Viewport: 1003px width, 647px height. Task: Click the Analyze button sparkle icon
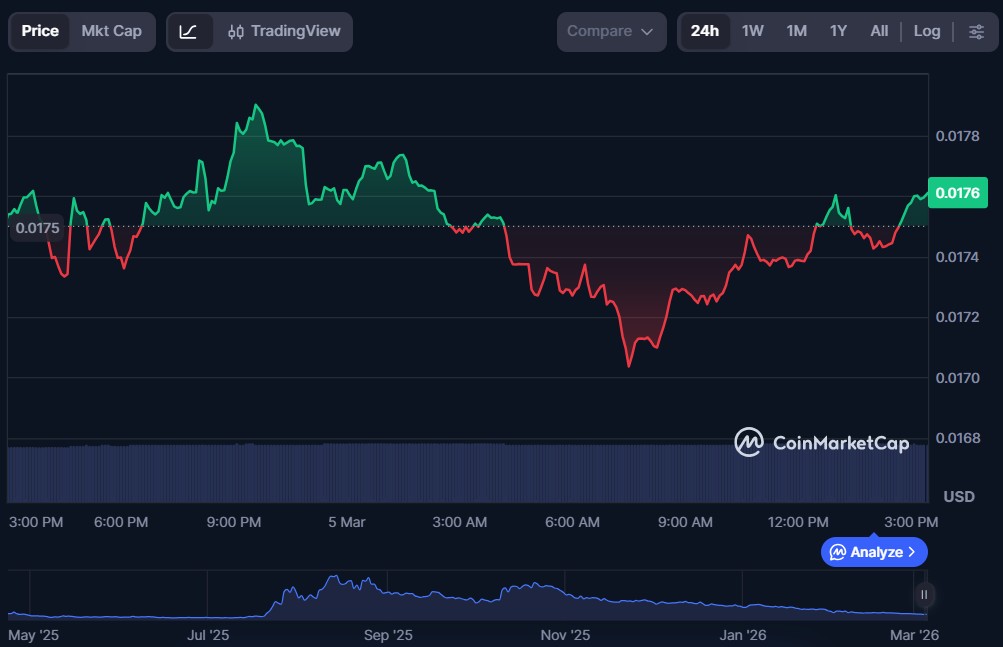[838, 552]
